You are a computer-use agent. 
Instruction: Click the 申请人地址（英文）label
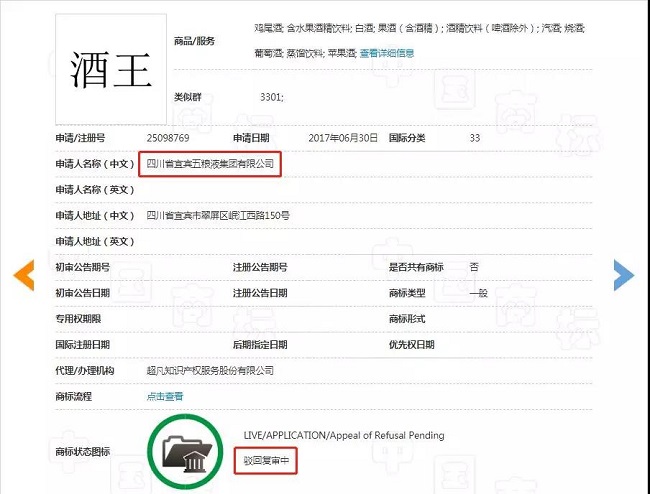point(95,241)
